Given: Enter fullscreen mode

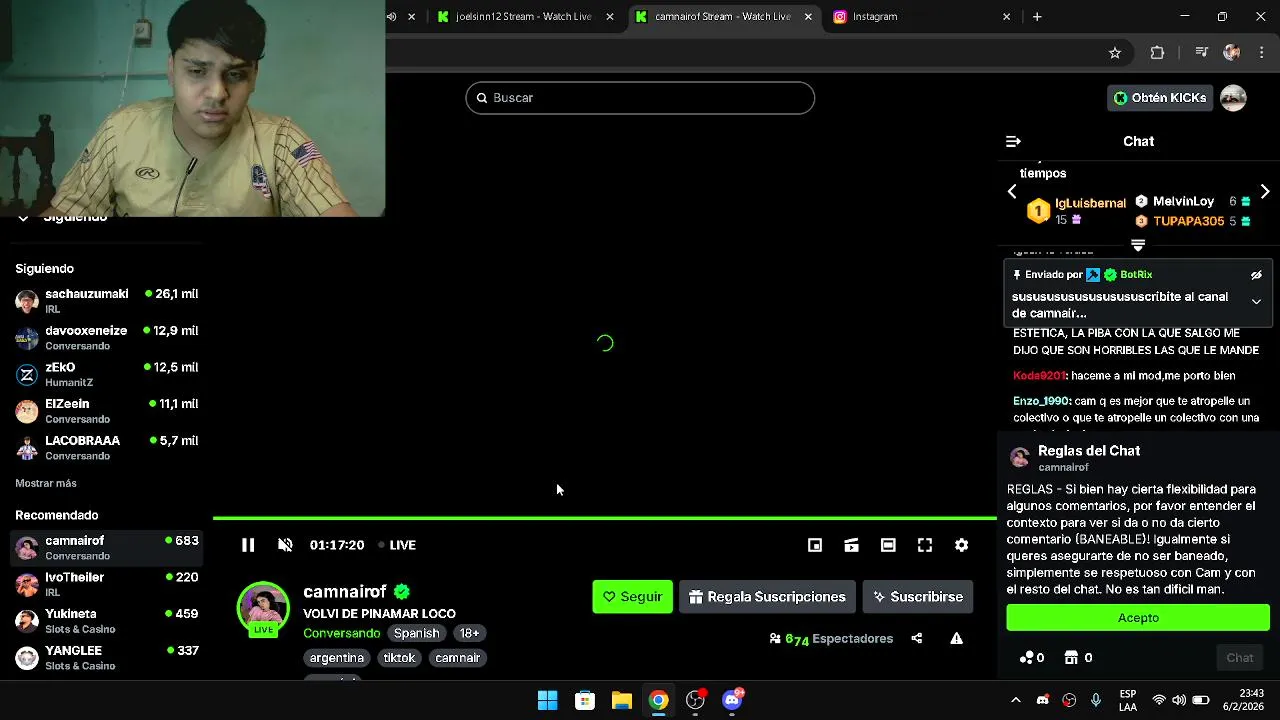Looking at the screenshot, I should [x=925, y=545].
